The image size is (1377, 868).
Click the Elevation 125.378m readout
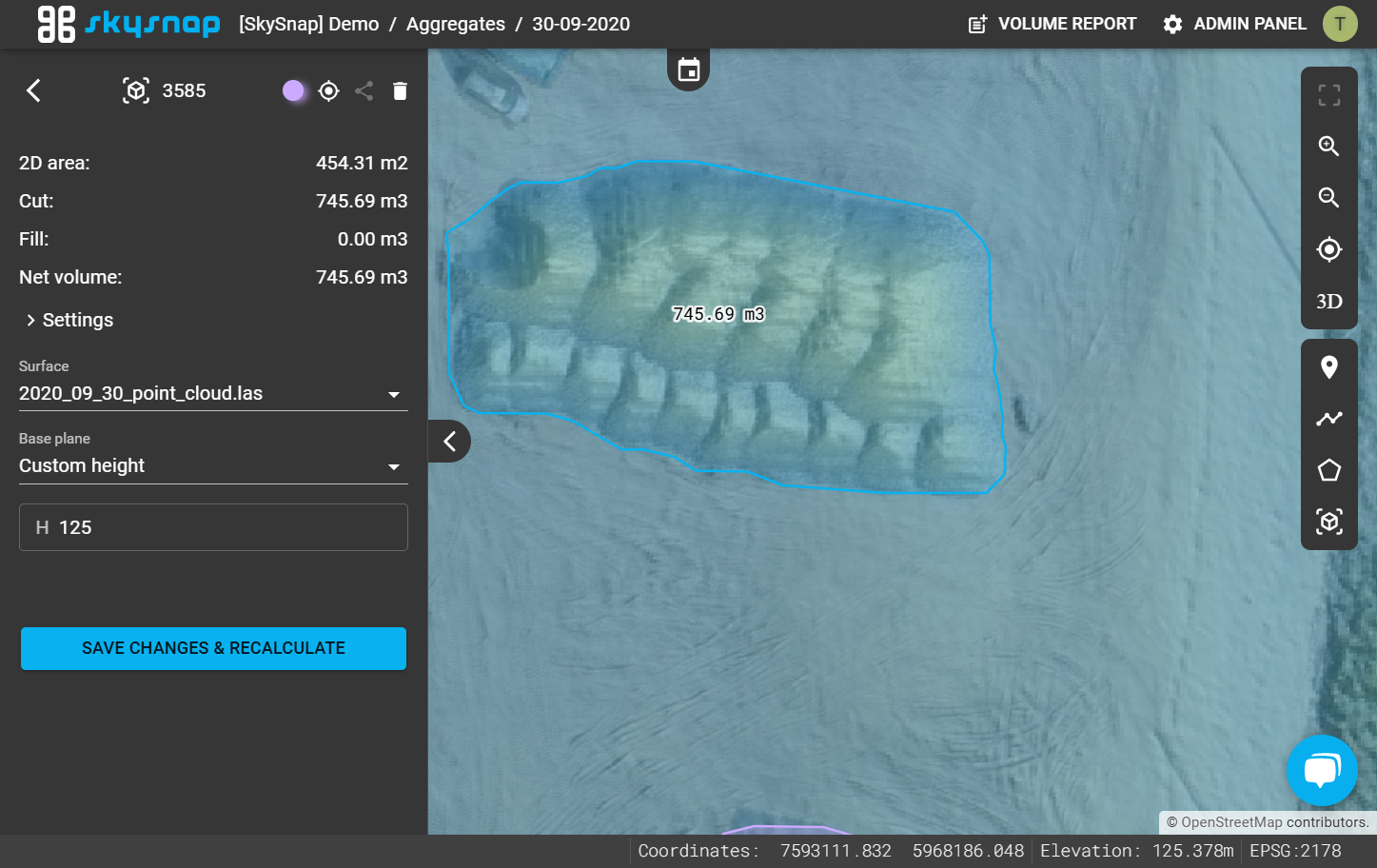[x=1137, y=851]
